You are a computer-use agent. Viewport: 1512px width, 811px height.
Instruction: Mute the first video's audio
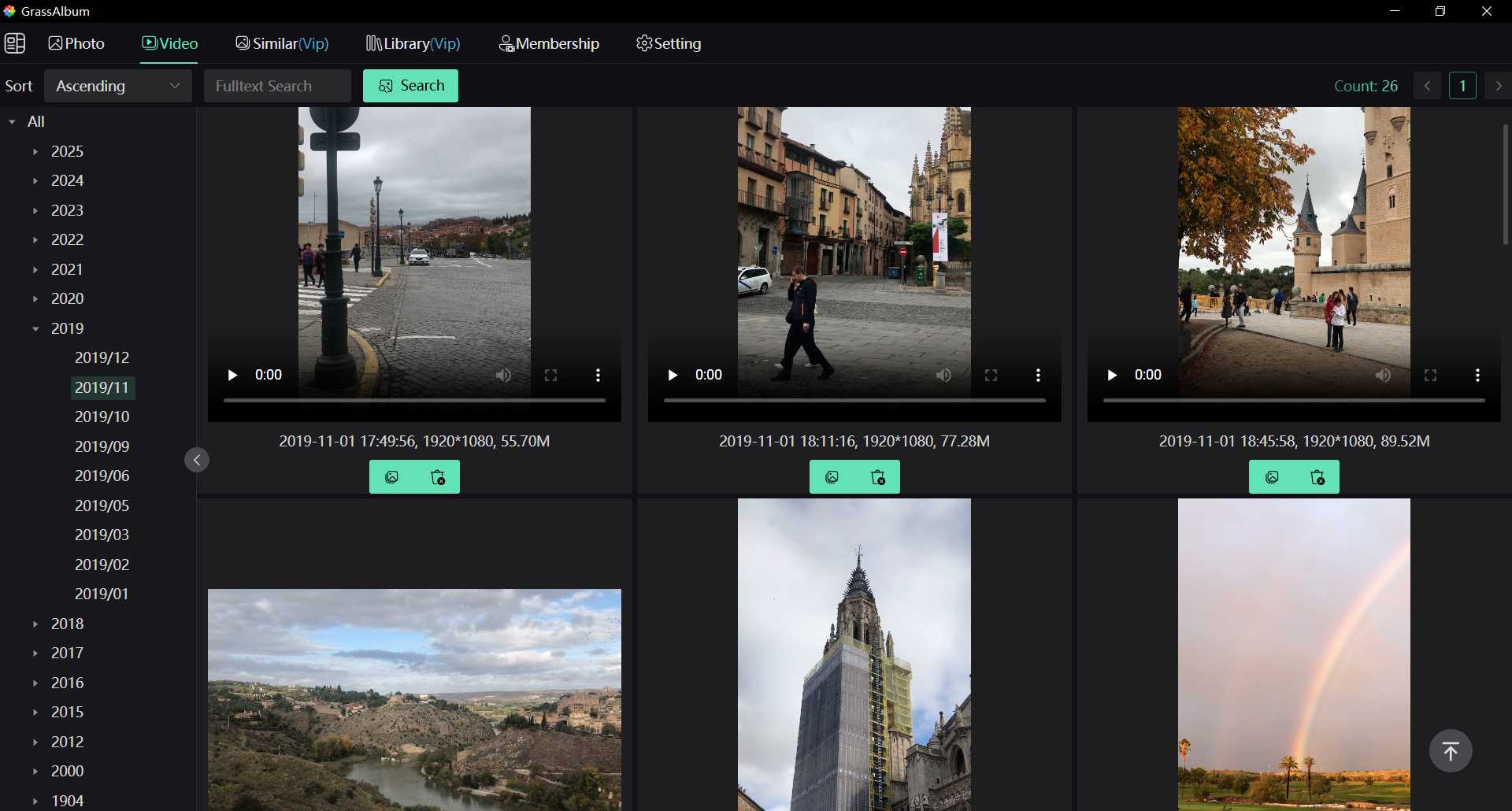point(505,376)
